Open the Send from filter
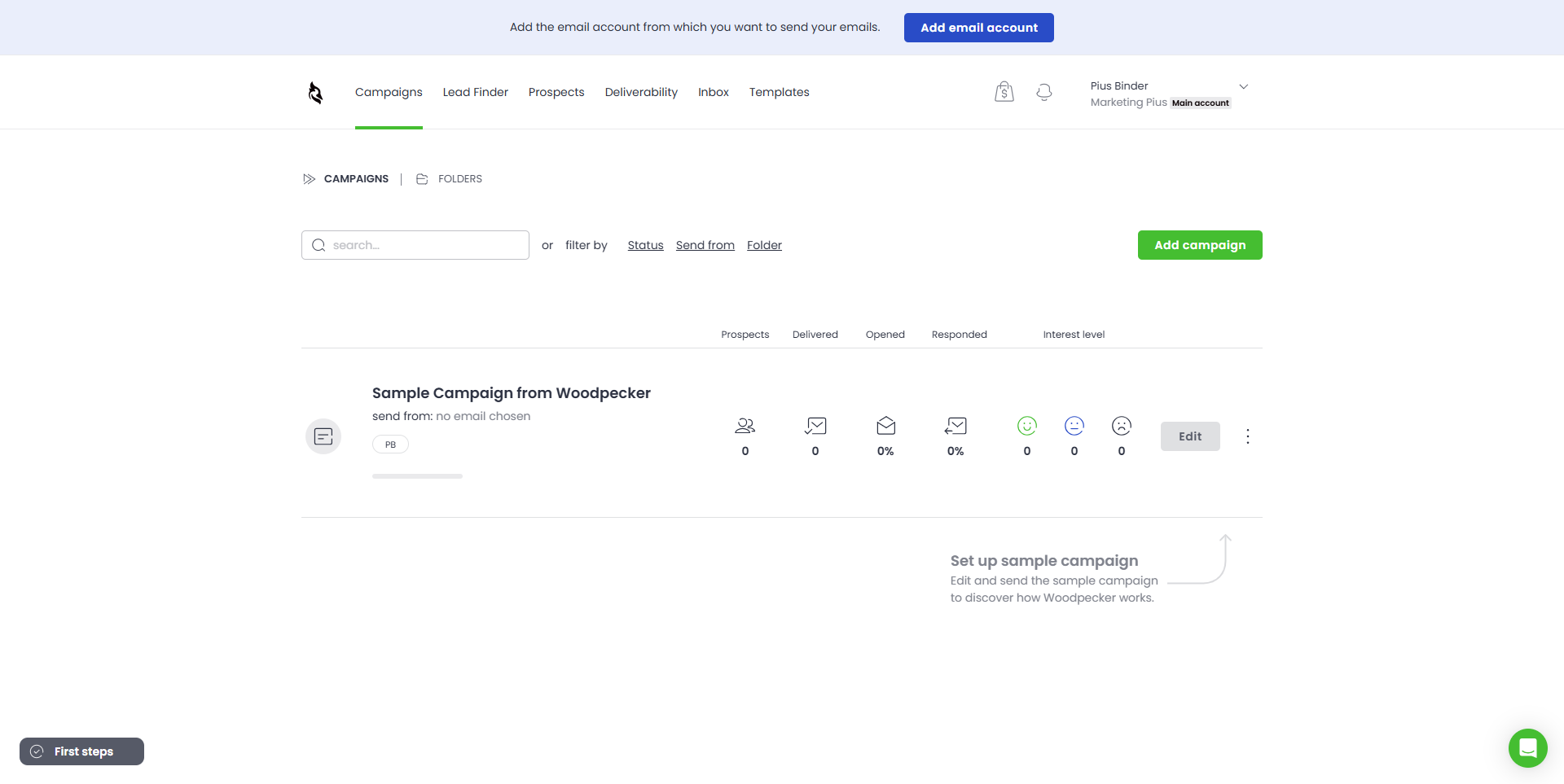Viewport: 1564px width, 784px height. 705,245
